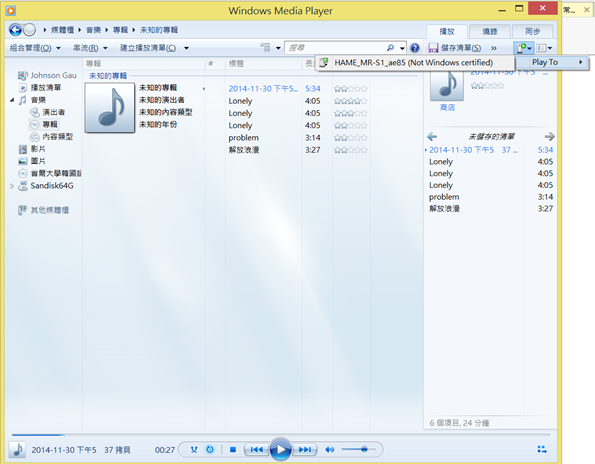Switch to the 同步 tab
The height and width of the screenshot is (464, 595).
[x=532, y=31]
